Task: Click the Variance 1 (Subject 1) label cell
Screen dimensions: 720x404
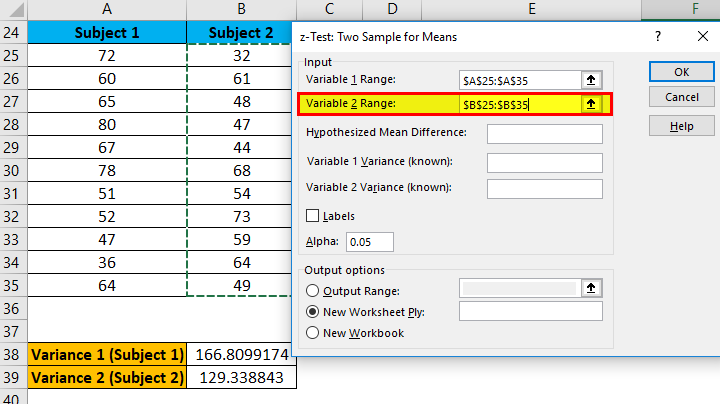Action: [107, 354]
